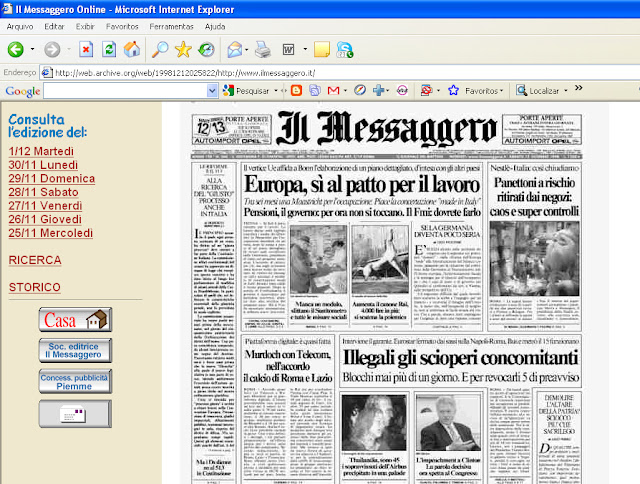Open the 28/11 Sabato edition link
Image resolution: width=640 pixels, height=484 pixels.
pos(43,192)
